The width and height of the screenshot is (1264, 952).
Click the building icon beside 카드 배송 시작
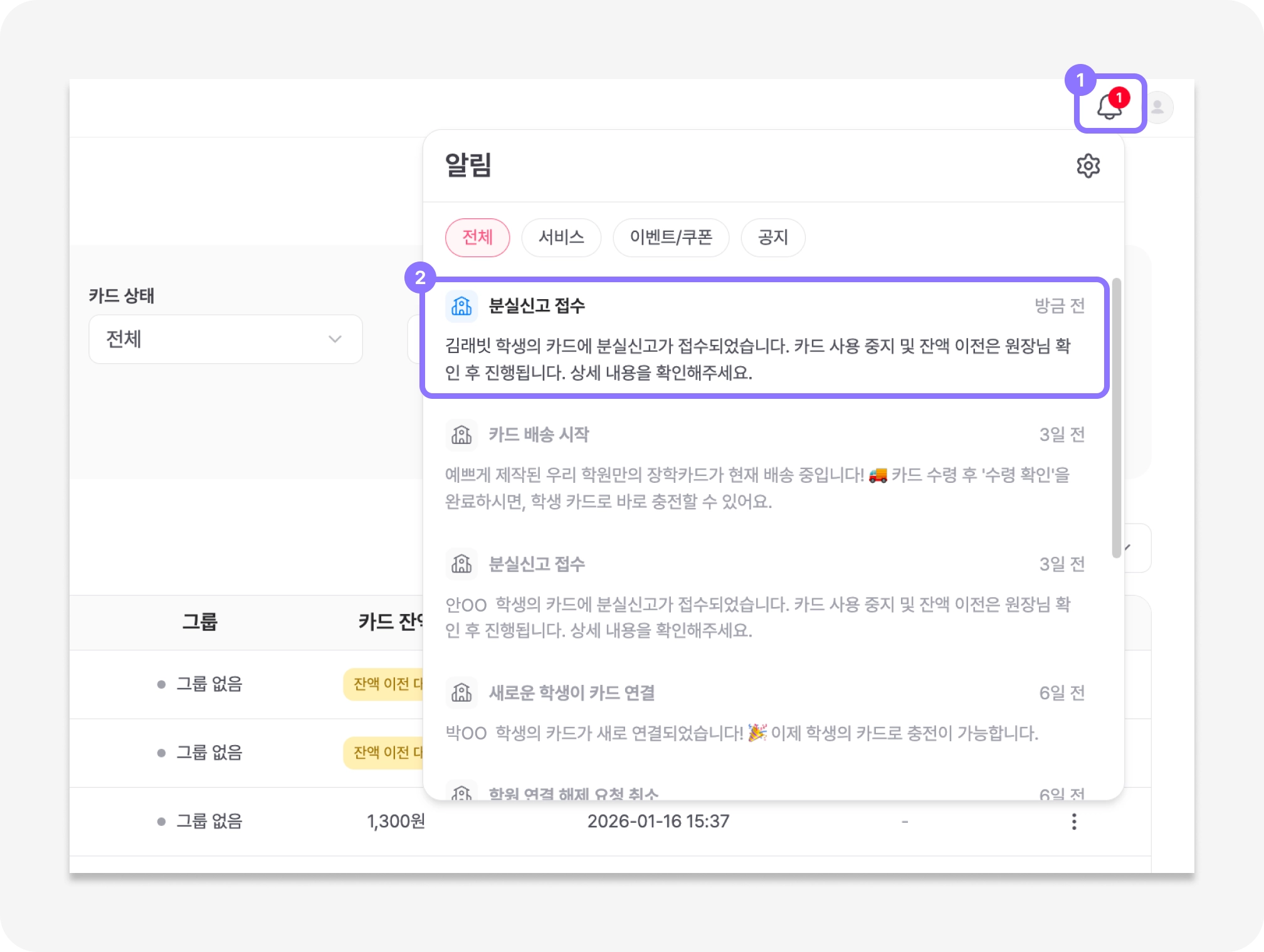coord(461,435)
